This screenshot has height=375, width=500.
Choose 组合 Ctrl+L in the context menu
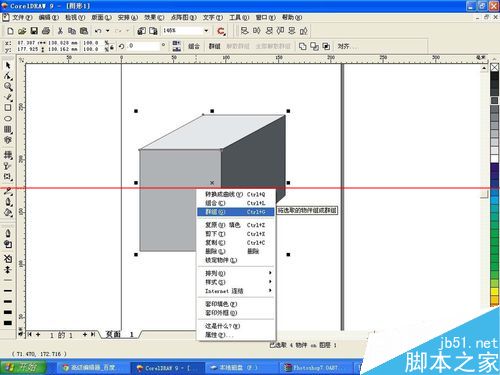(235, 203)
